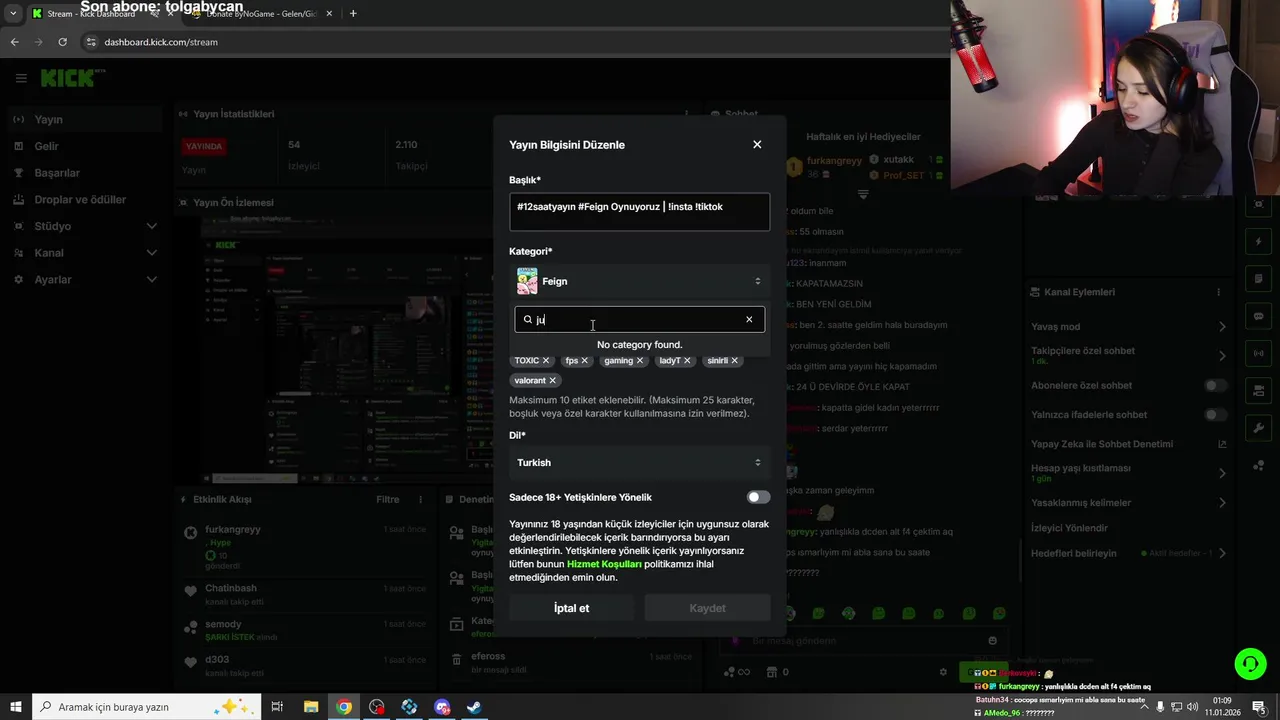Expand the weekly top gifts arrow
This screenshot has width=1280, height=720.
pos(863,194)
